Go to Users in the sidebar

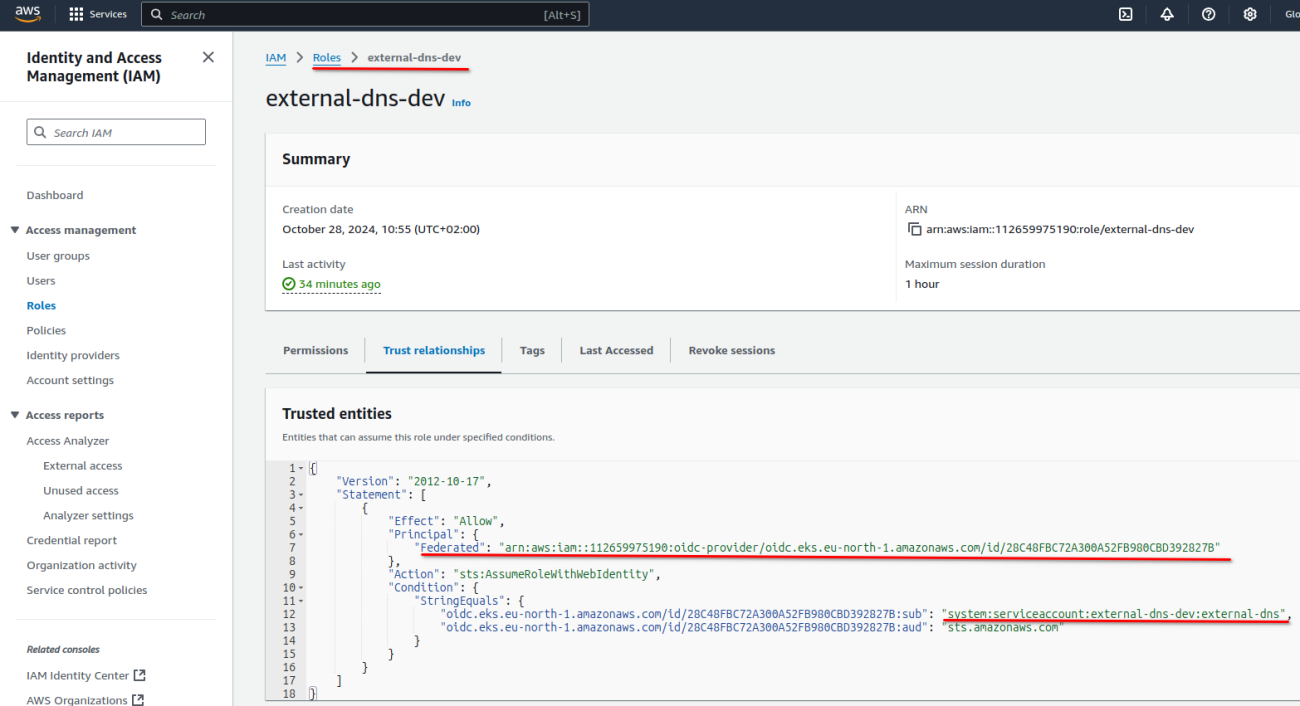pyautogui.click(x=41, y=281)
